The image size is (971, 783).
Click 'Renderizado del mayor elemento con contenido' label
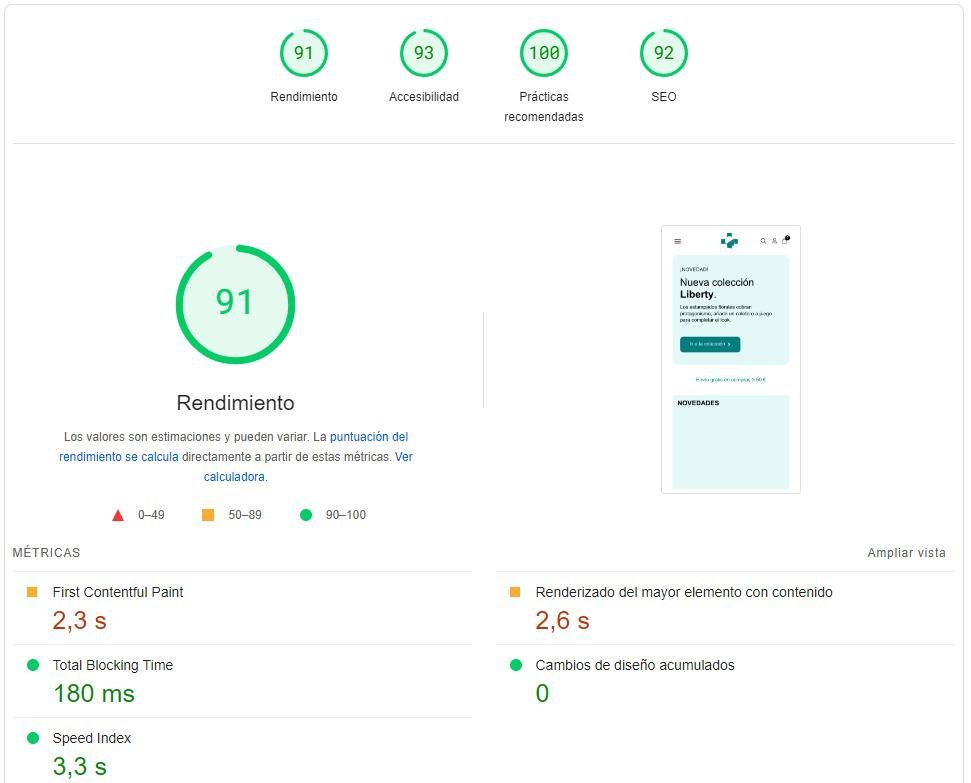pos(684,592)
